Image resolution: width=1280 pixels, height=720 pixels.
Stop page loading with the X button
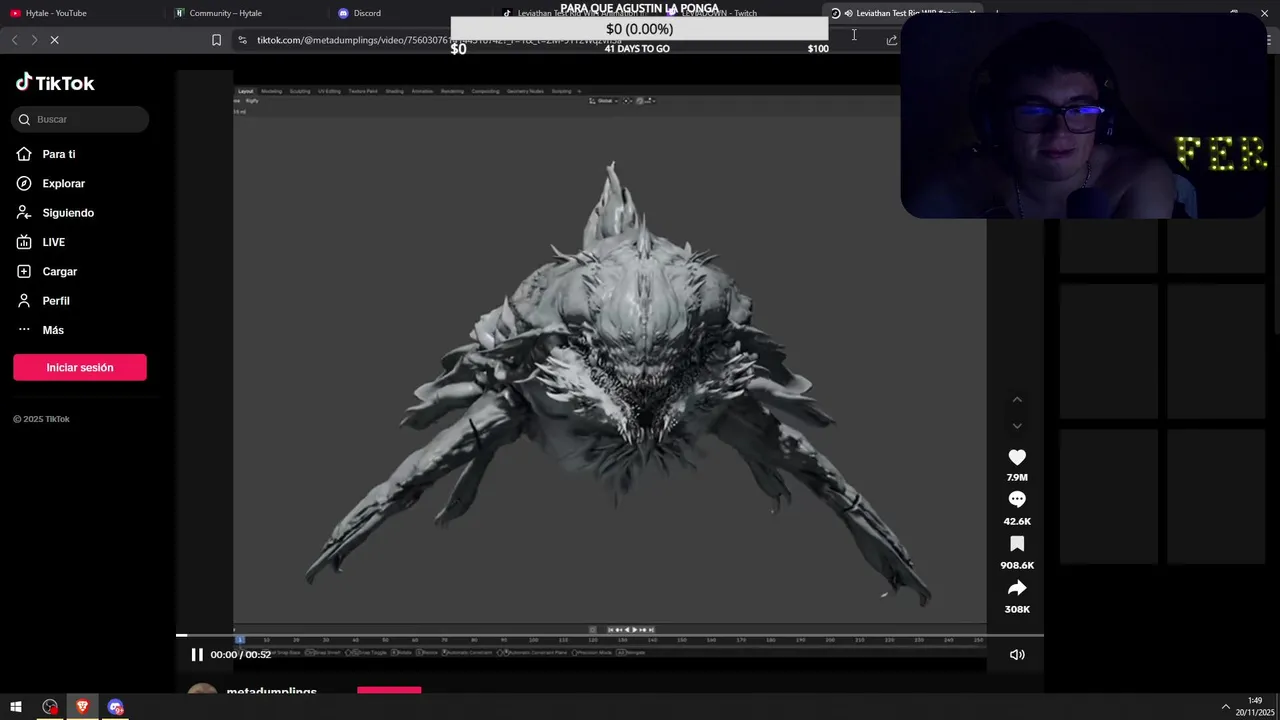[x=54, y=40]
